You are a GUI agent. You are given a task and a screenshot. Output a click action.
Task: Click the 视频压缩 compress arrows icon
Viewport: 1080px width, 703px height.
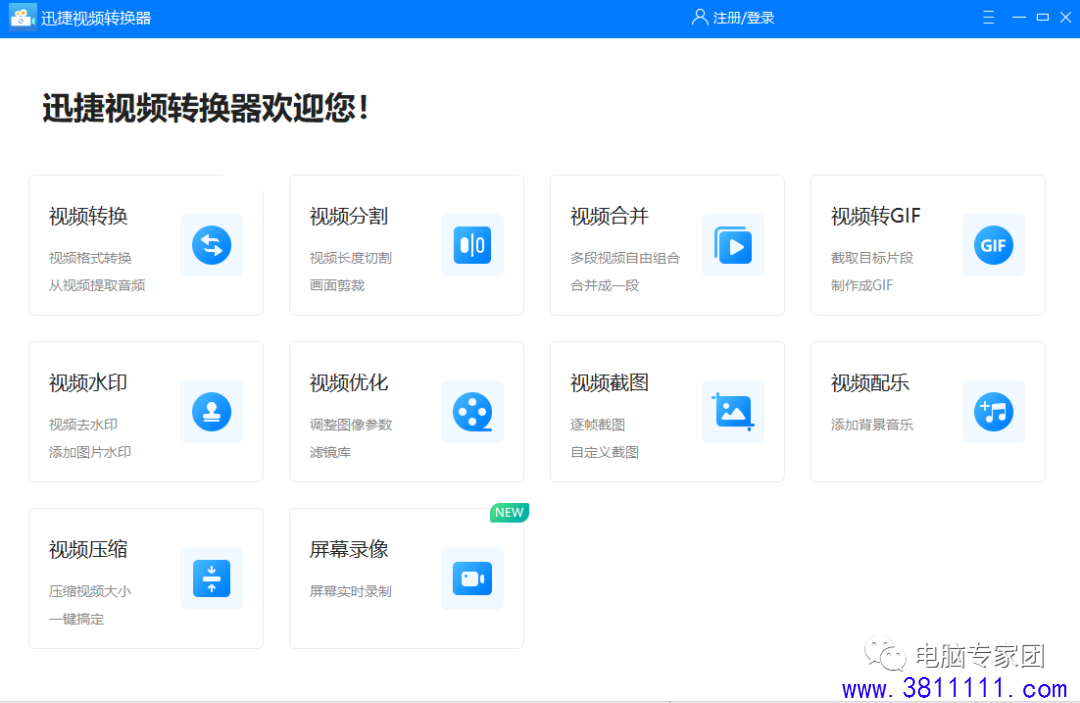coord(211,578)
